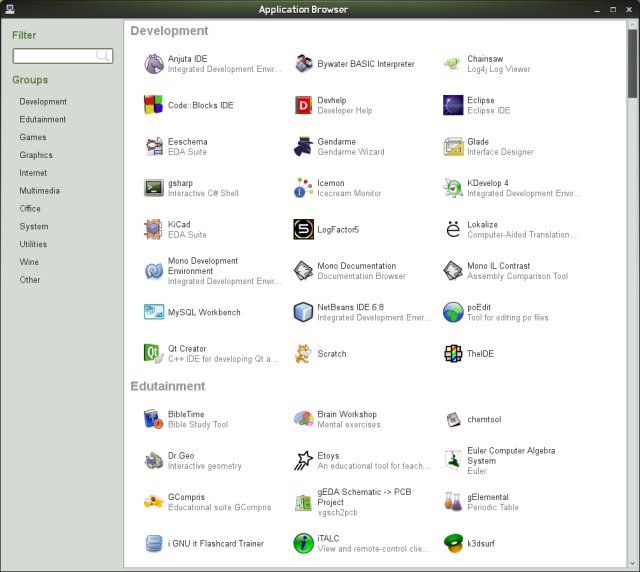Click the scrollbar up arrow
The image size is (640, 572).
coord(632,25)
